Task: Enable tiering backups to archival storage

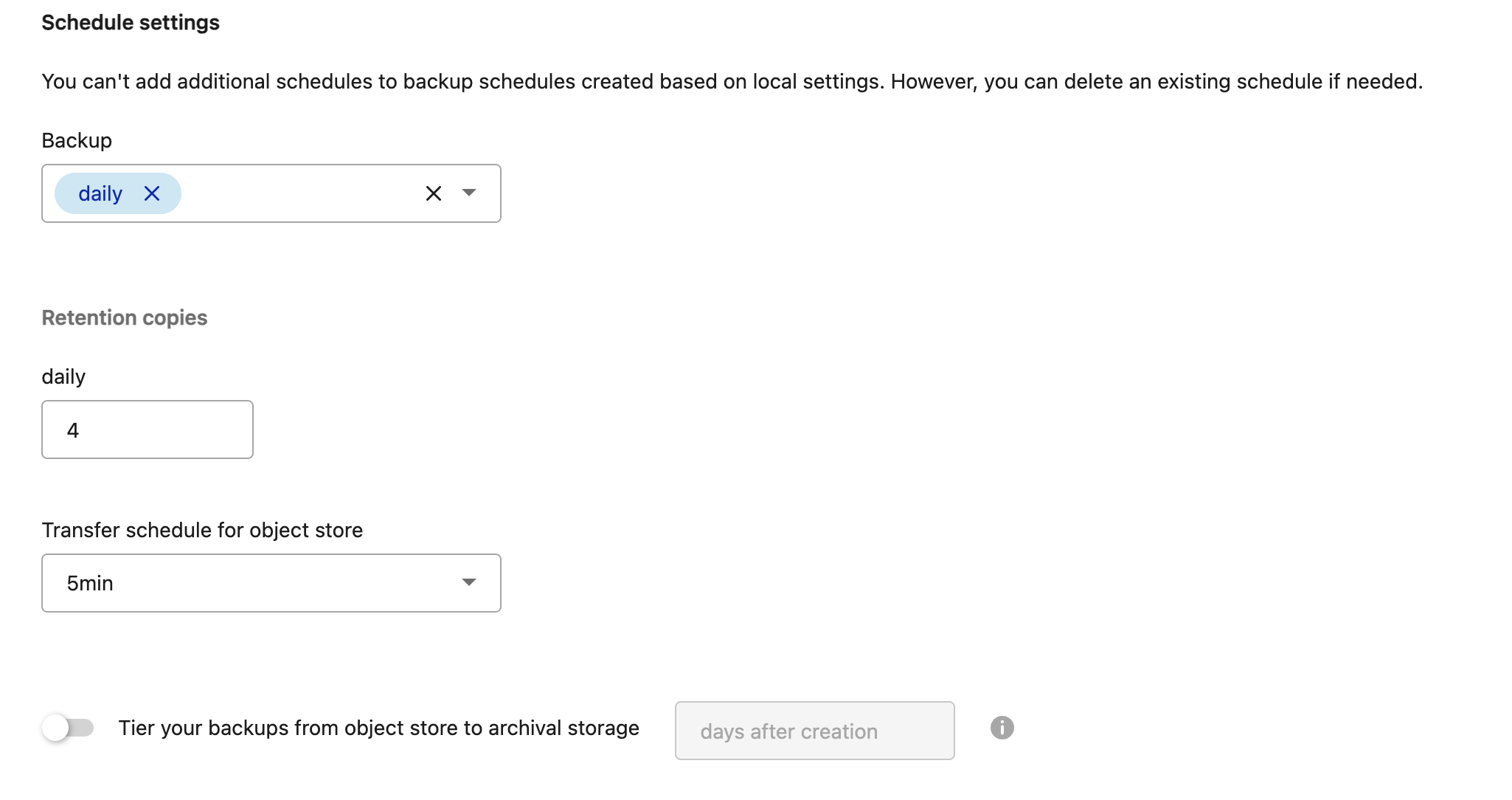Action: click(68, 728)
